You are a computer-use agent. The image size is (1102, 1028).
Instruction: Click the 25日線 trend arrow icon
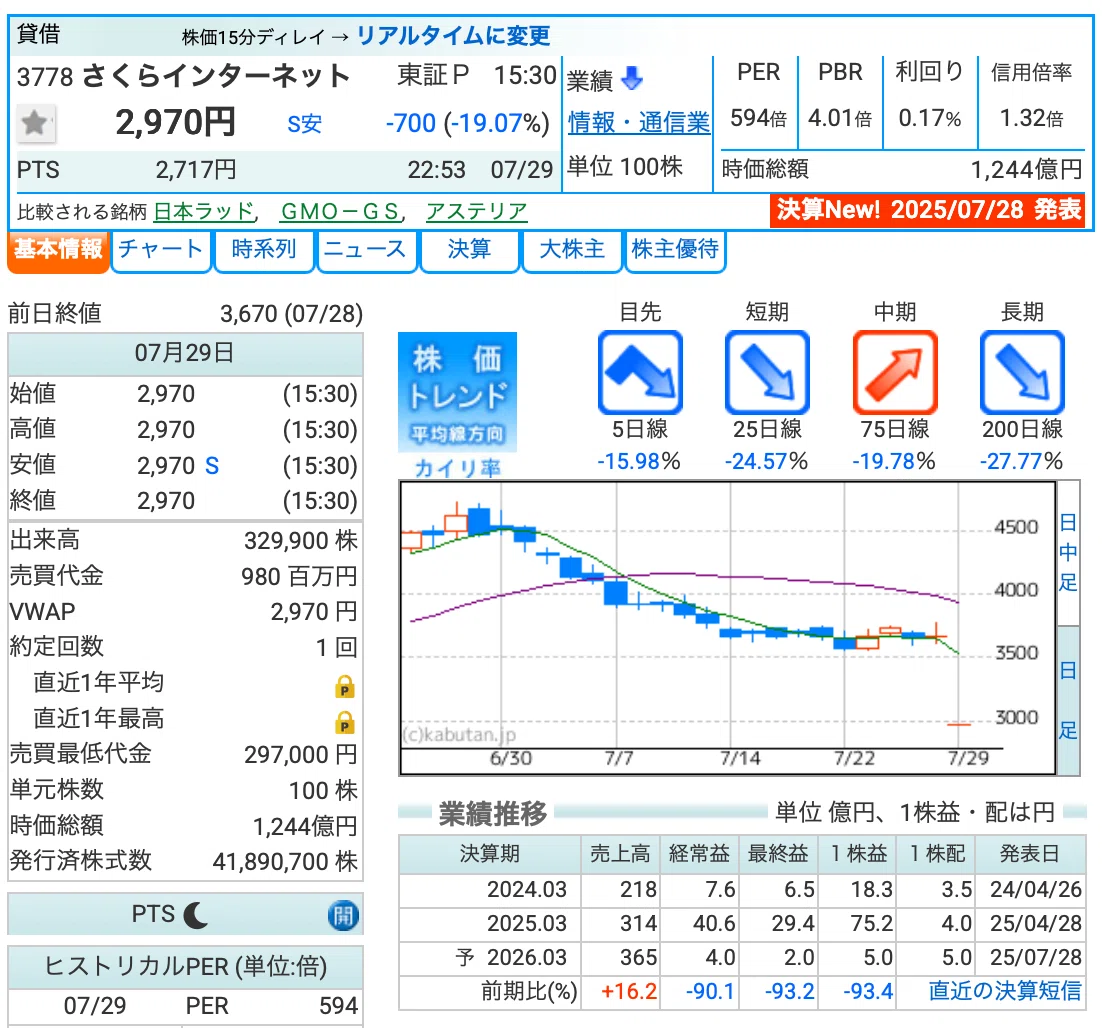click(x=767, y=372)
